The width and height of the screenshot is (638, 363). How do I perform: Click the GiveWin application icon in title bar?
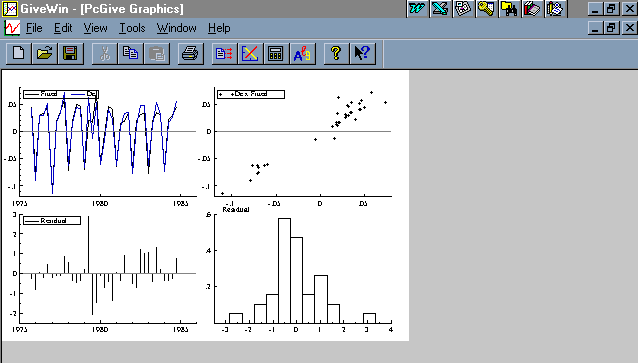pos(10,9)
